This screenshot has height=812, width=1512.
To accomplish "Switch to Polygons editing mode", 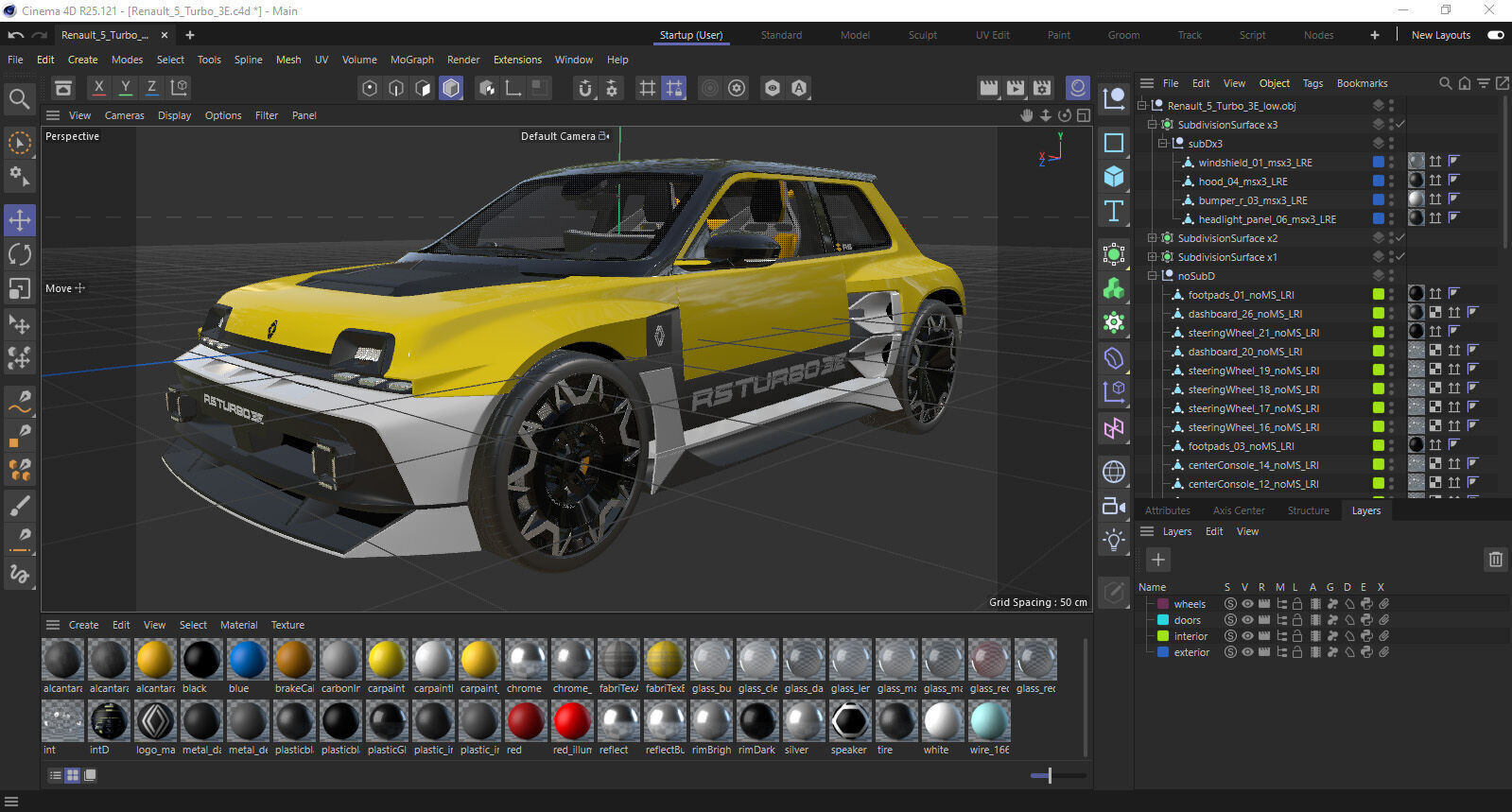I will click(423, 88).
